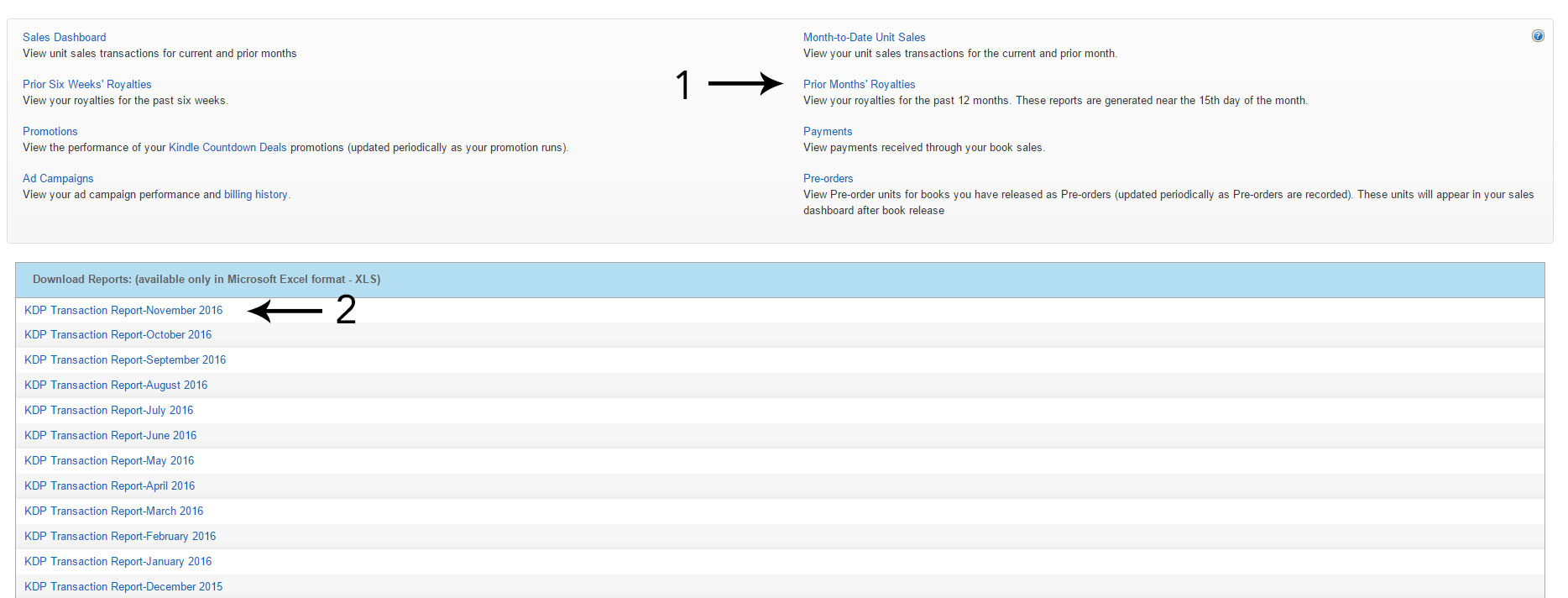Image resolution: width=1568 pixels, height=598 pixels.
Task: Click the help question mark icon
Action: 1538,36
